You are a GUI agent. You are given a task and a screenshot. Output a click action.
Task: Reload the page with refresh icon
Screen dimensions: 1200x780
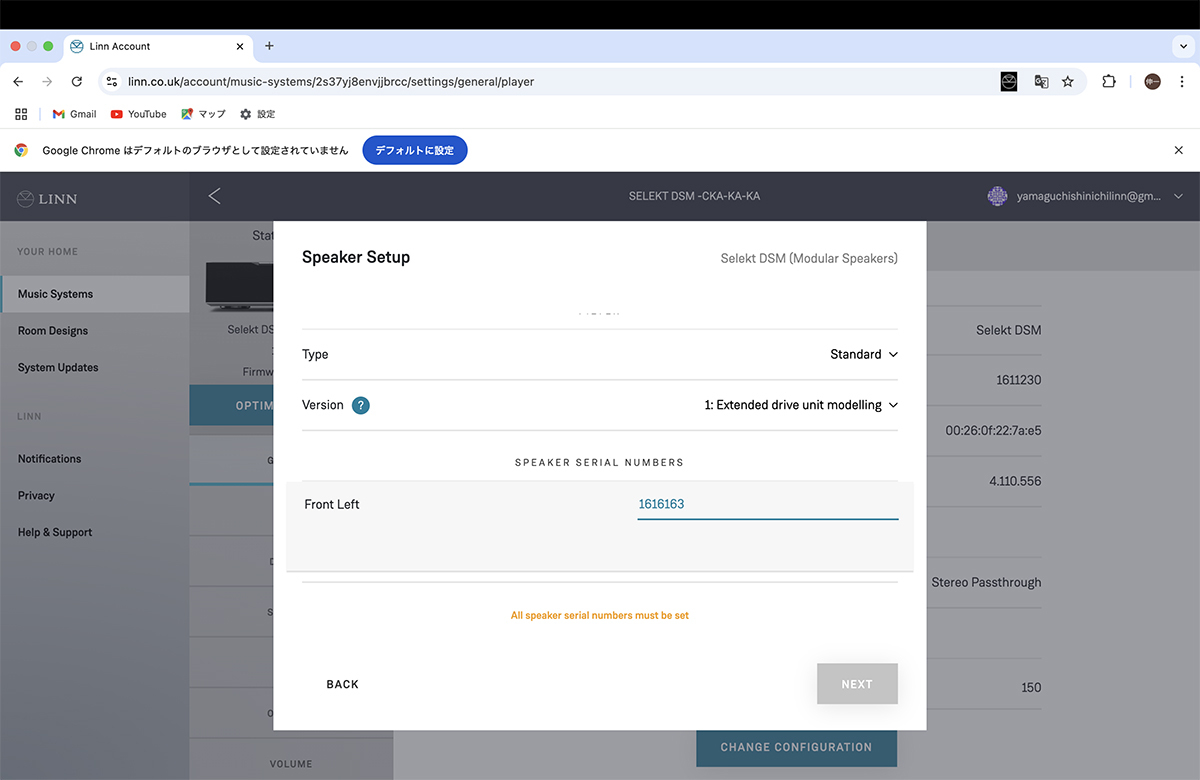click(77, 82)
